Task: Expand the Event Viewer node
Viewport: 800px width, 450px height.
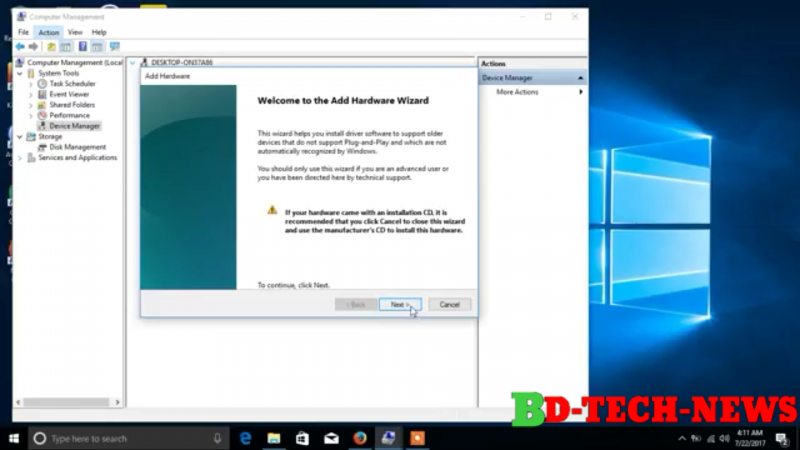Action: tap(31, 94)
